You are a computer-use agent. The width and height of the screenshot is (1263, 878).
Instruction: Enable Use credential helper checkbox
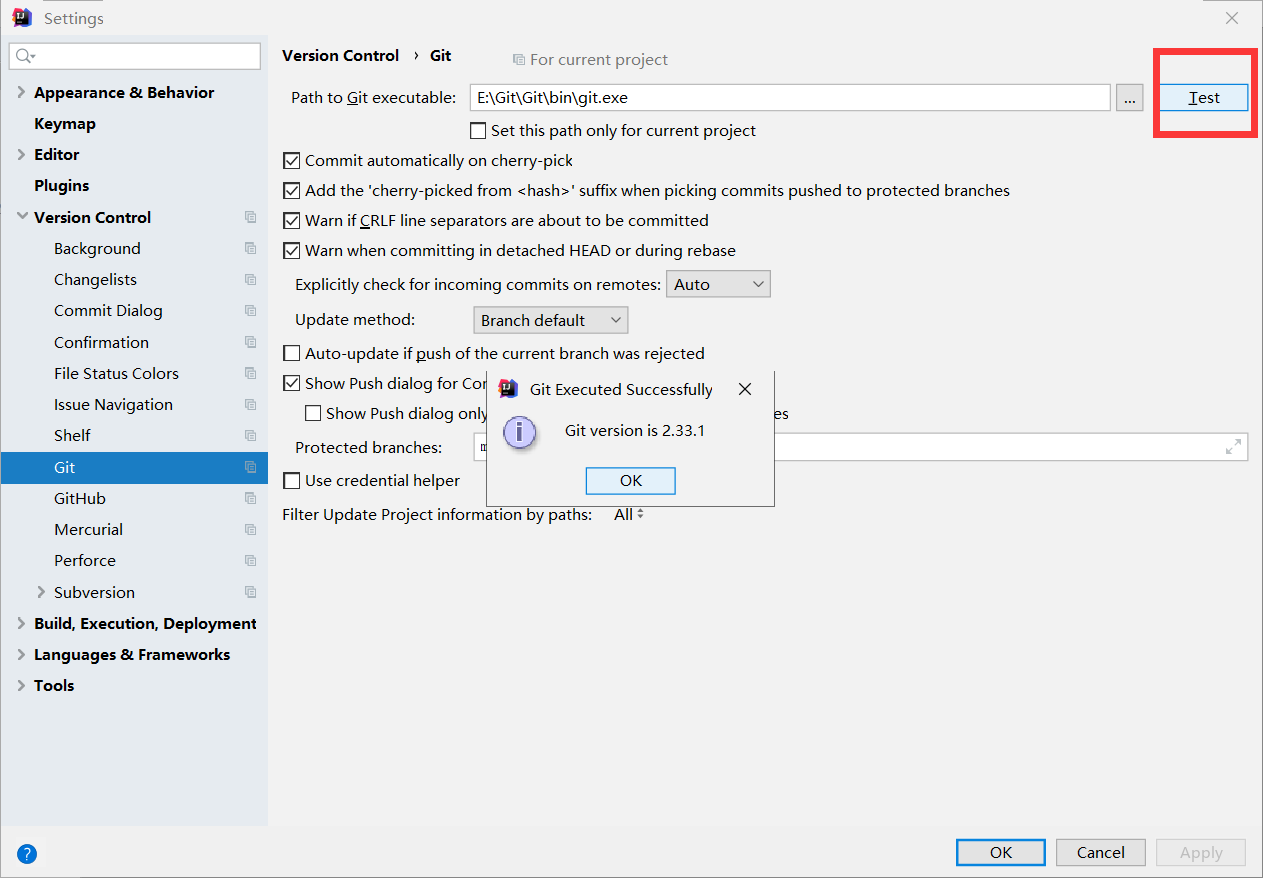click(x=292, y=480)
